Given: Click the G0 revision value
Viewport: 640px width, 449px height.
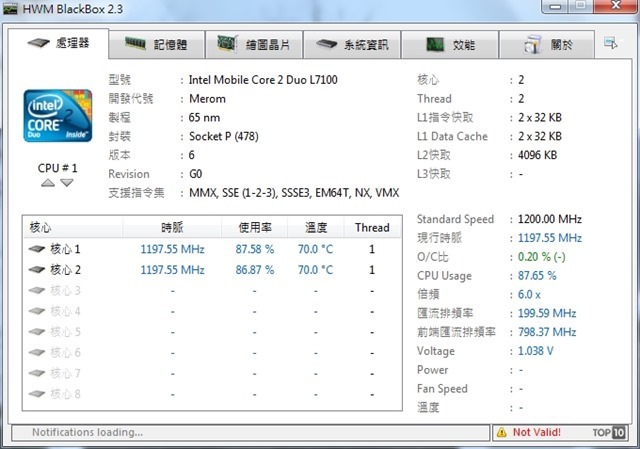Looking at the screenshot, I should [x=196, y=174].
